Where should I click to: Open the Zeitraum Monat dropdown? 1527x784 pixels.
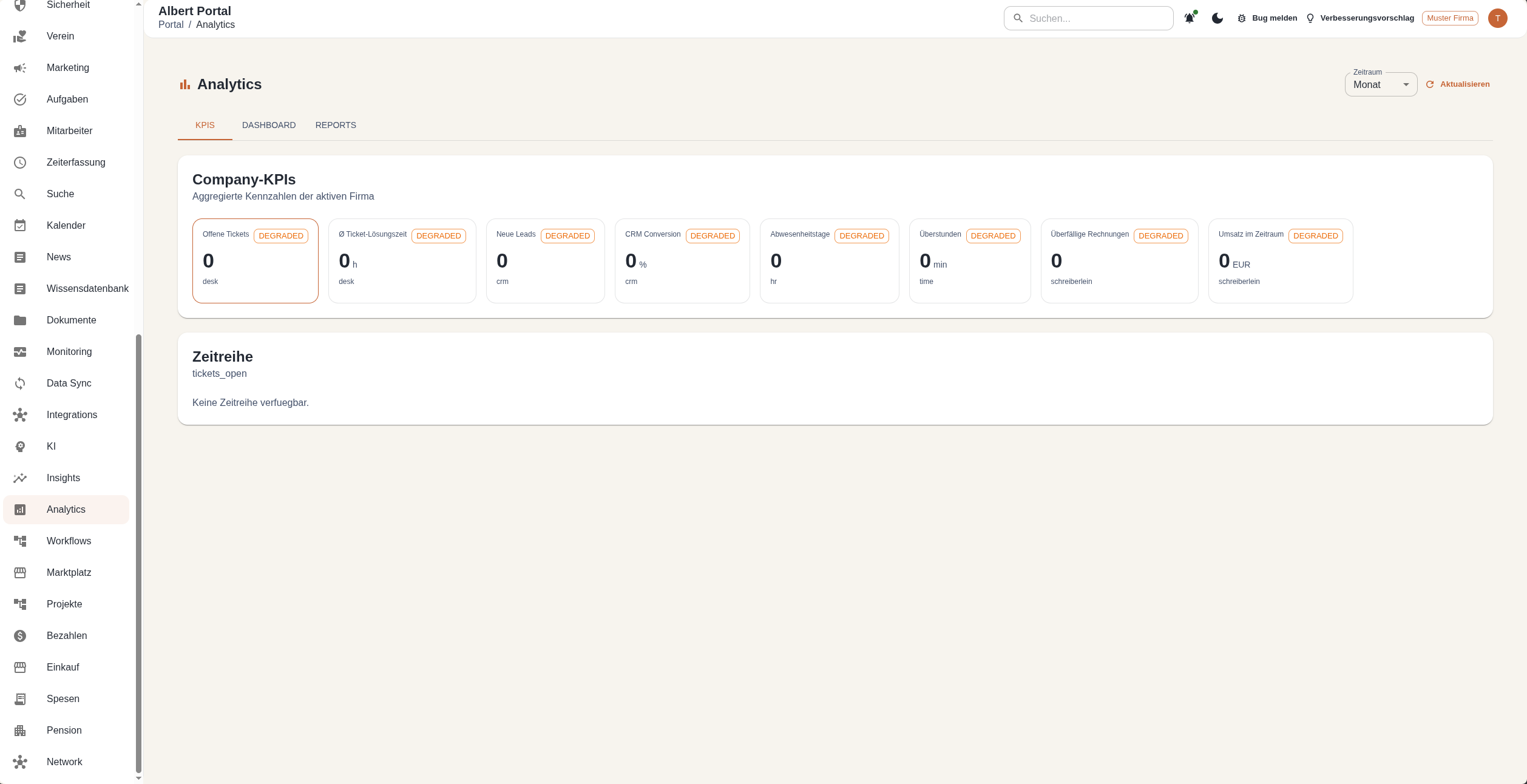1381,84
